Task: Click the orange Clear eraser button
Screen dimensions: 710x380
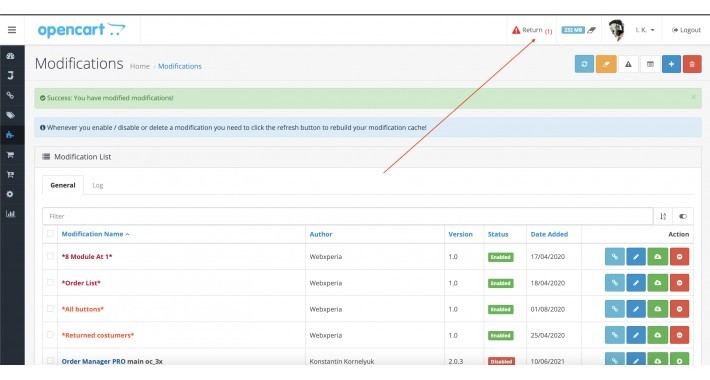Action: 606,64
